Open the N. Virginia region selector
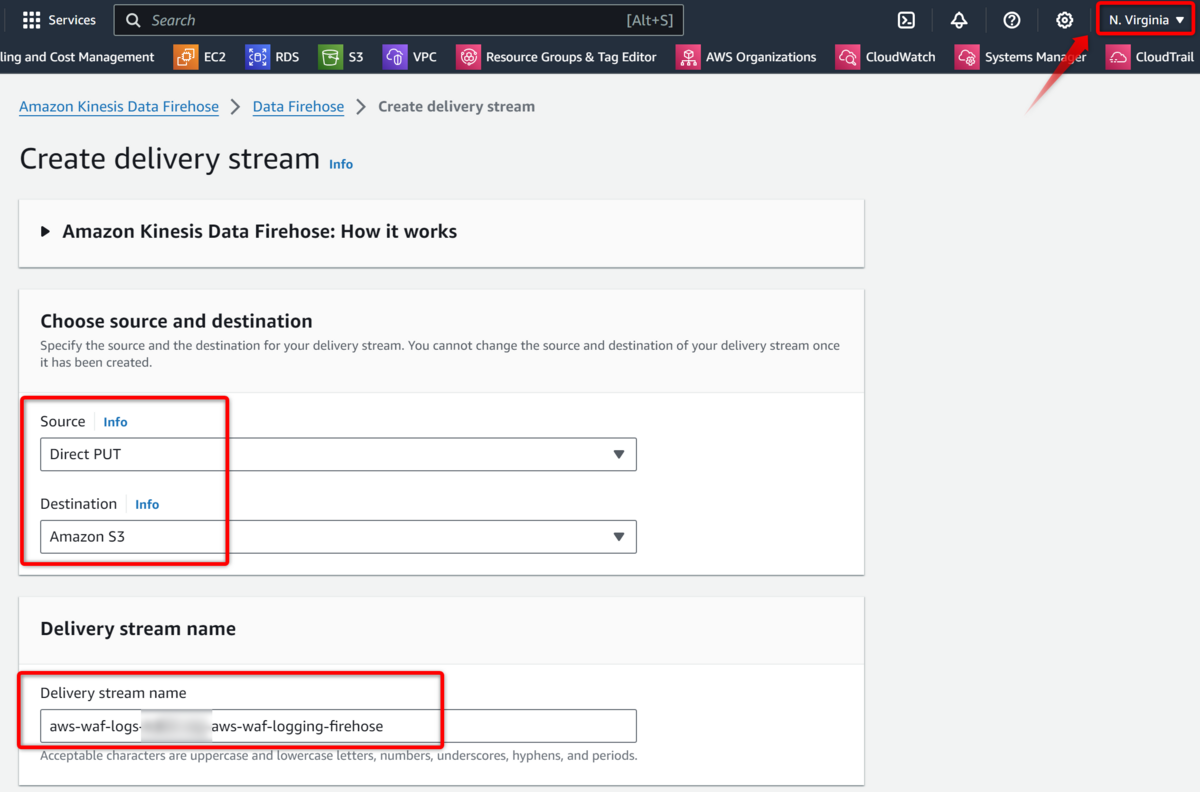1200x792 pixels. pos(1146,20)
